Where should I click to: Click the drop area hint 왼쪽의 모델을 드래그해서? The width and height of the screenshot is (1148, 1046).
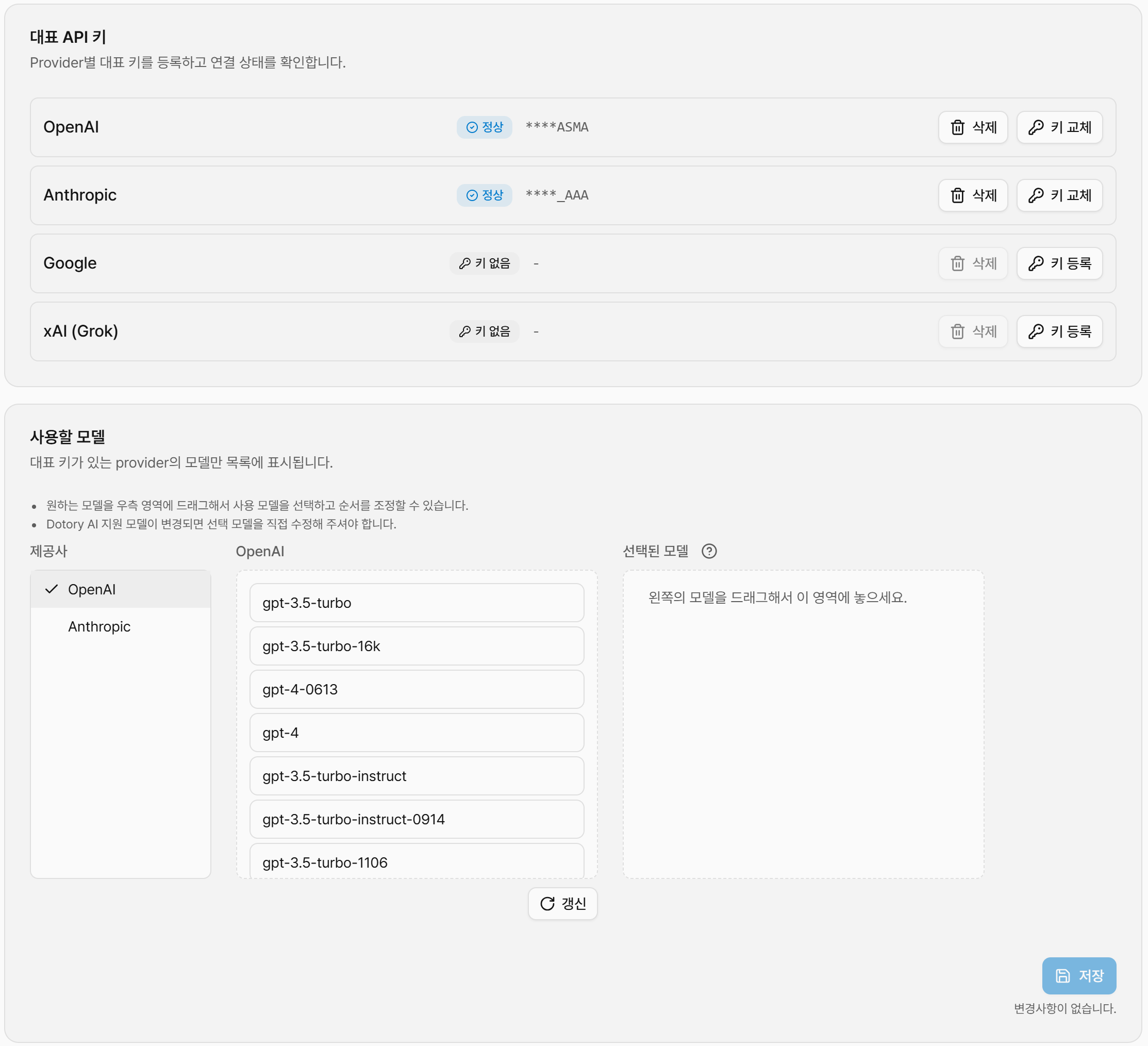777,597
